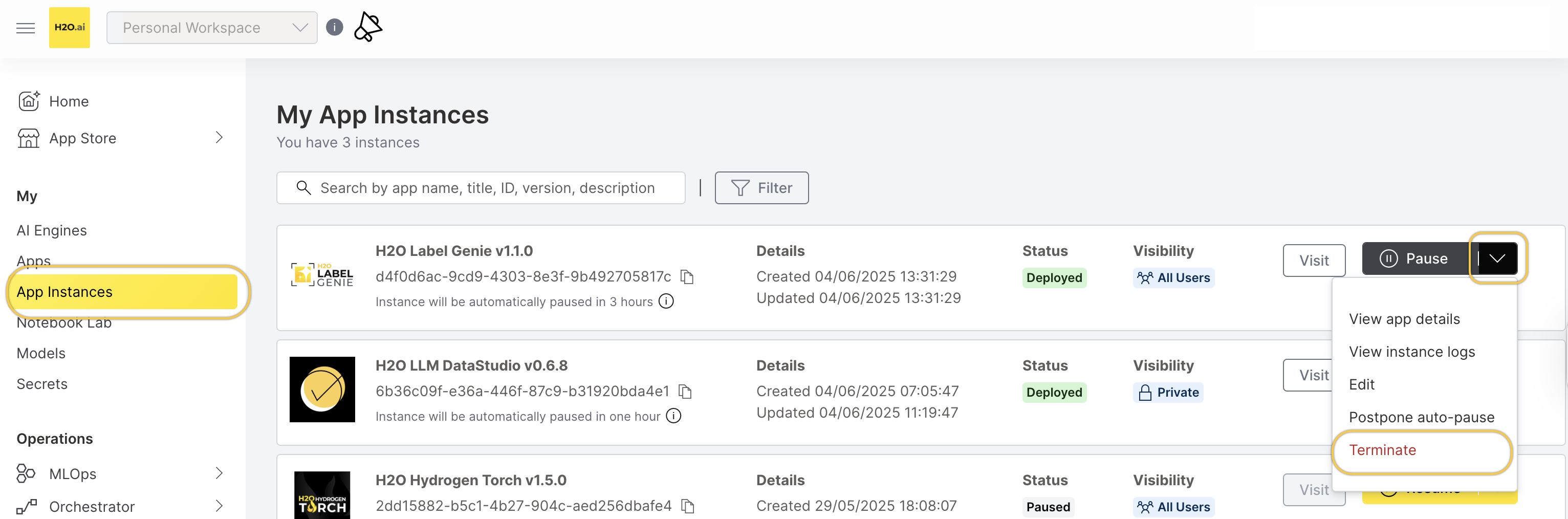Expand the Orchestrator sidebar section
Viewport: 1568px width, 519px height.
[x=219, y=506]
